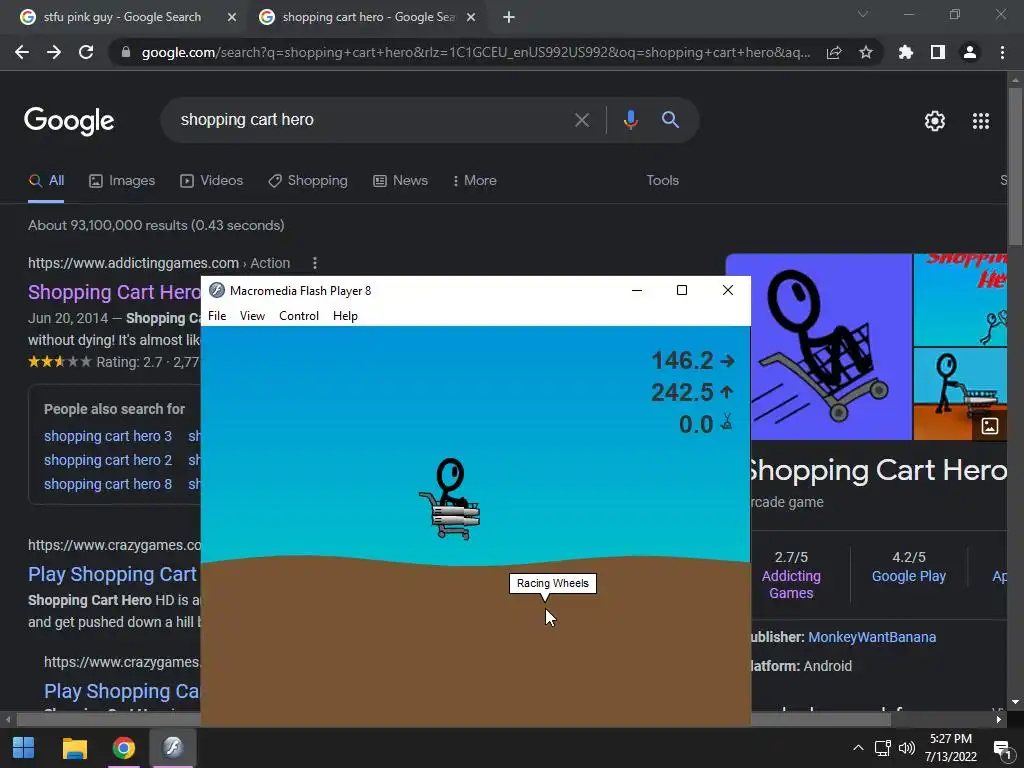Image resolution: width=1024 pixels, height=768 pixels.
Task: Select the News search tab
Action: 400,180
